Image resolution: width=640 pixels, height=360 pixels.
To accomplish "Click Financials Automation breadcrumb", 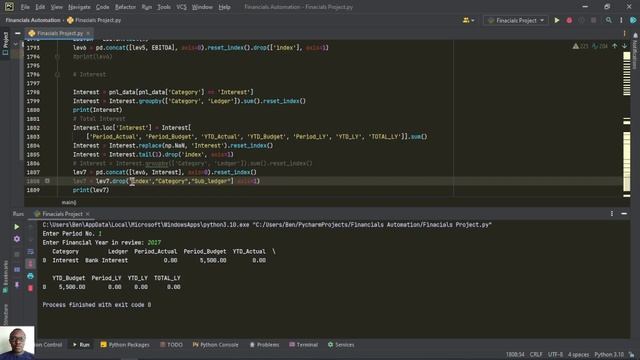I will point(33,20).
